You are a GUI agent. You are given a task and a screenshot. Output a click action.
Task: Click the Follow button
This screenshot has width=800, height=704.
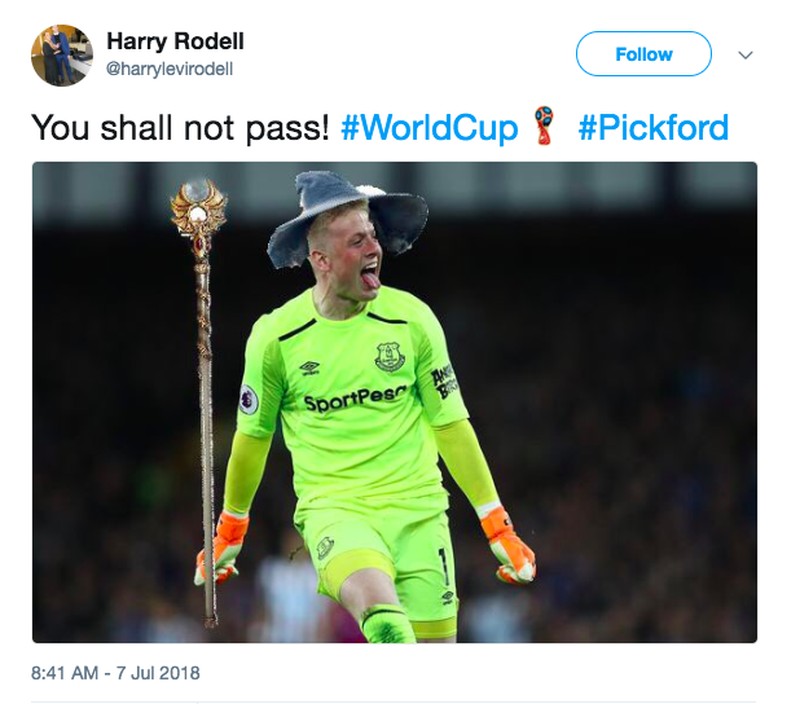click(643, 54)
